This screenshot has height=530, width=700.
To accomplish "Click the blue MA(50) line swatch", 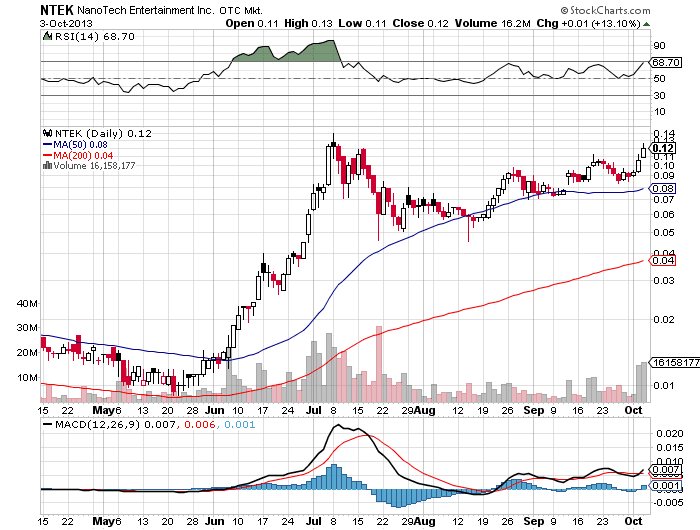I will pyautogui.click(x=48, y=144).
